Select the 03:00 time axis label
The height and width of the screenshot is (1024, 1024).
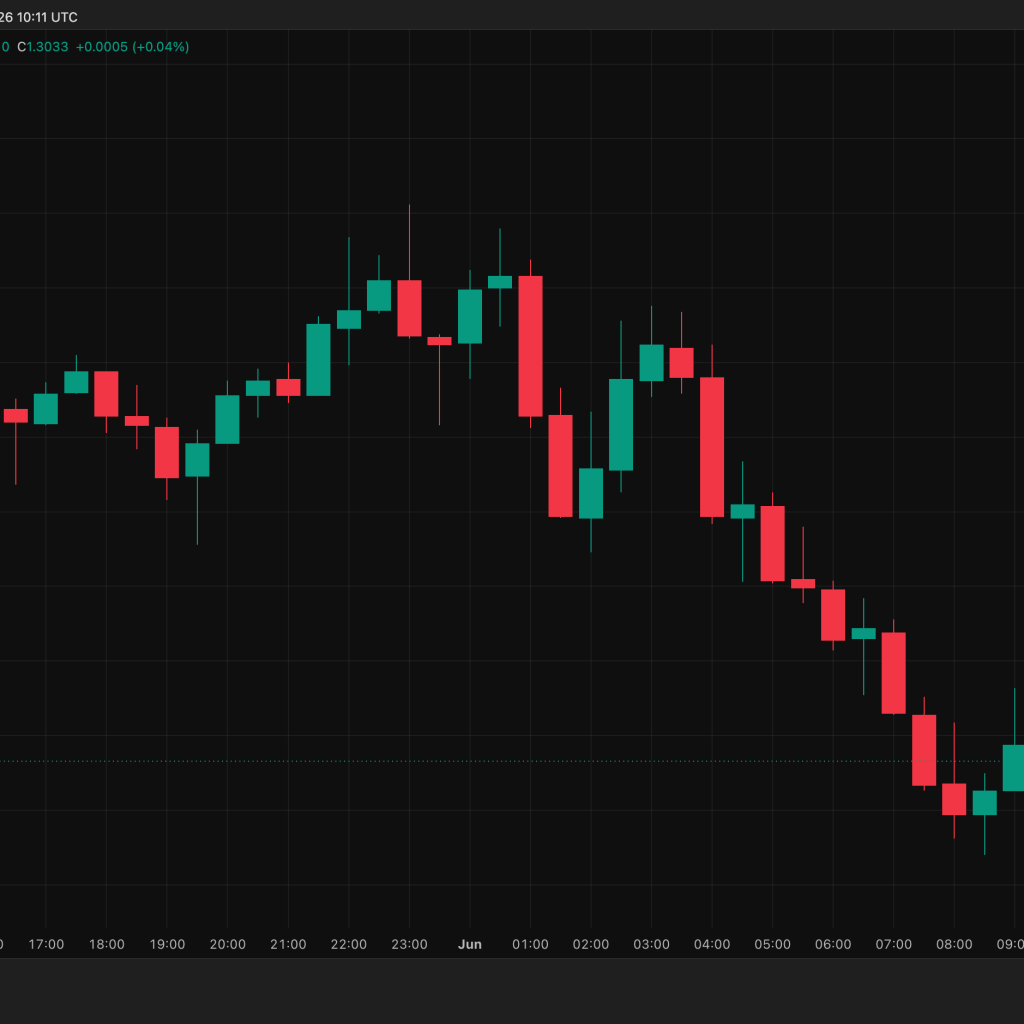652,944
